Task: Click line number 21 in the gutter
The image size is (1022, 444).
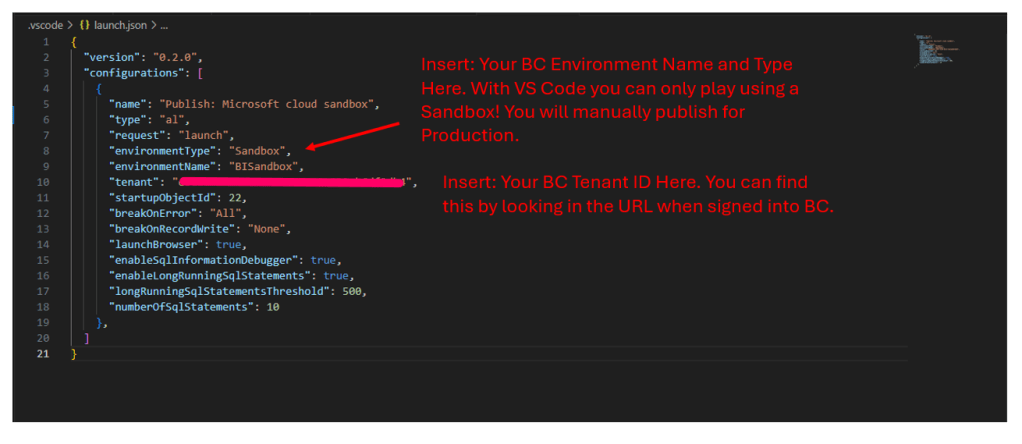Action: [x=43, y=354]
